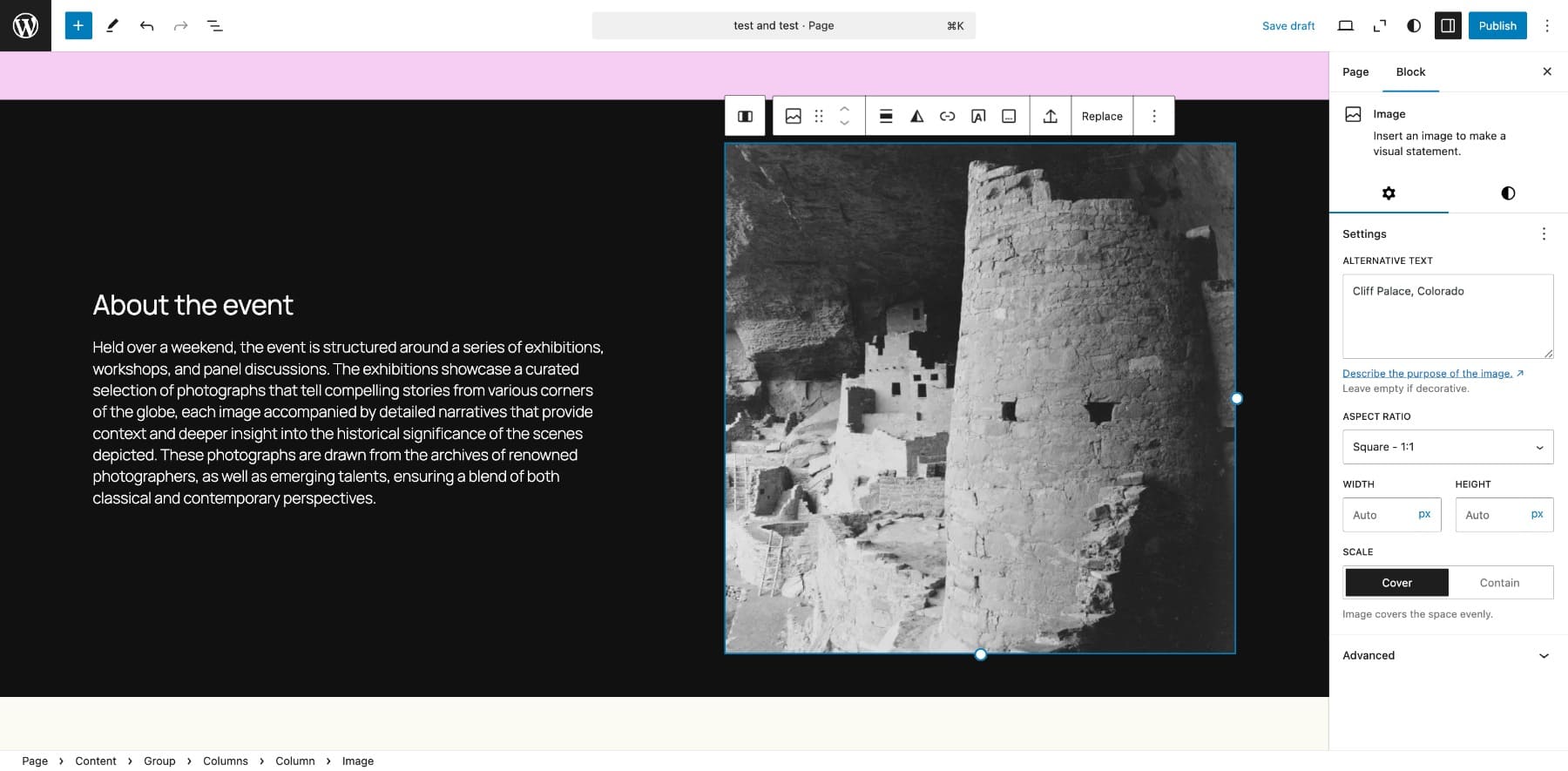Go to Page in breadcrumb
The width and height of the screenshot is (1568, 771).
tap(35, 761)
